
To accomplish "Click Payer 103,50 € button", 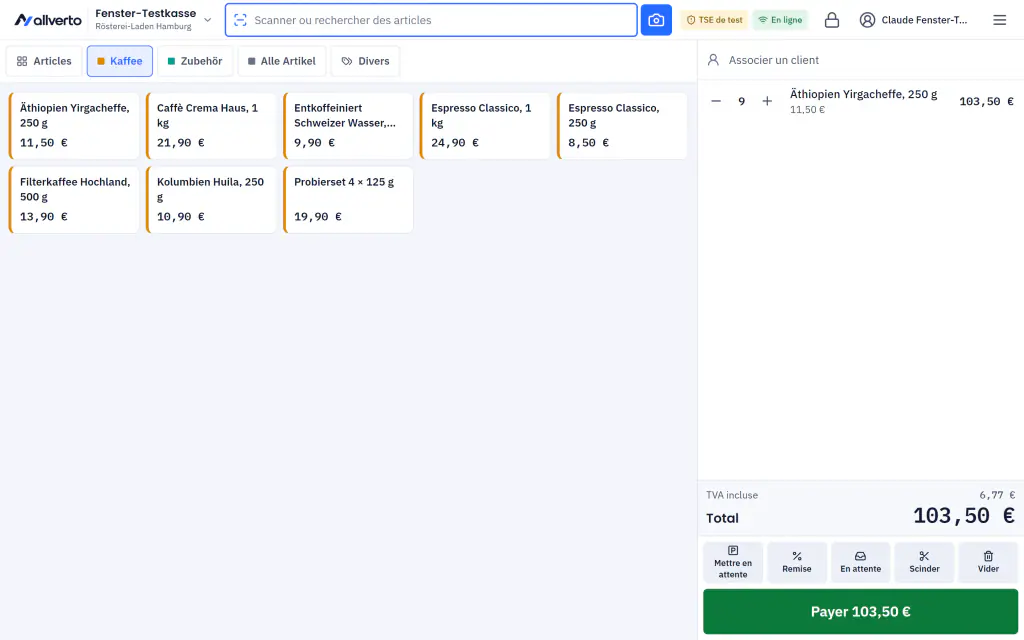I will (x=860, y=612).
